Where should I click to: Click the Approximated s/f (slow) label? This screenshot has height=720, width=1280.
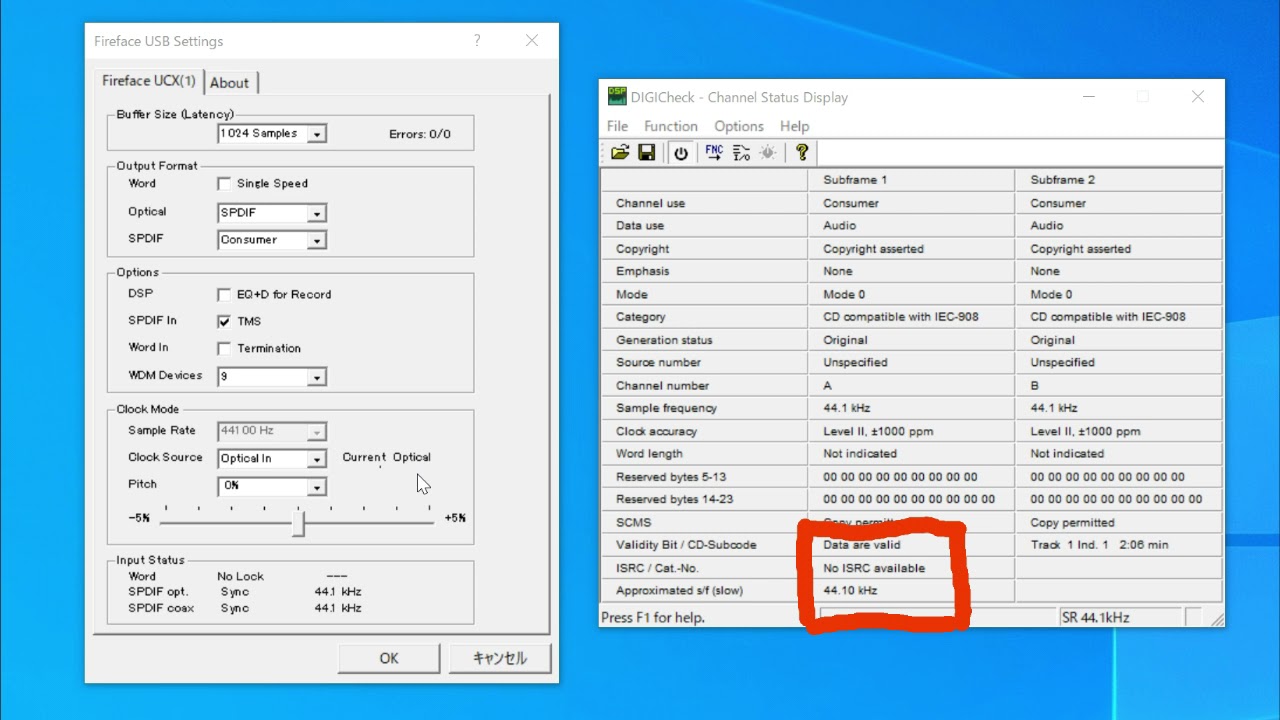(x=679, y=591)
